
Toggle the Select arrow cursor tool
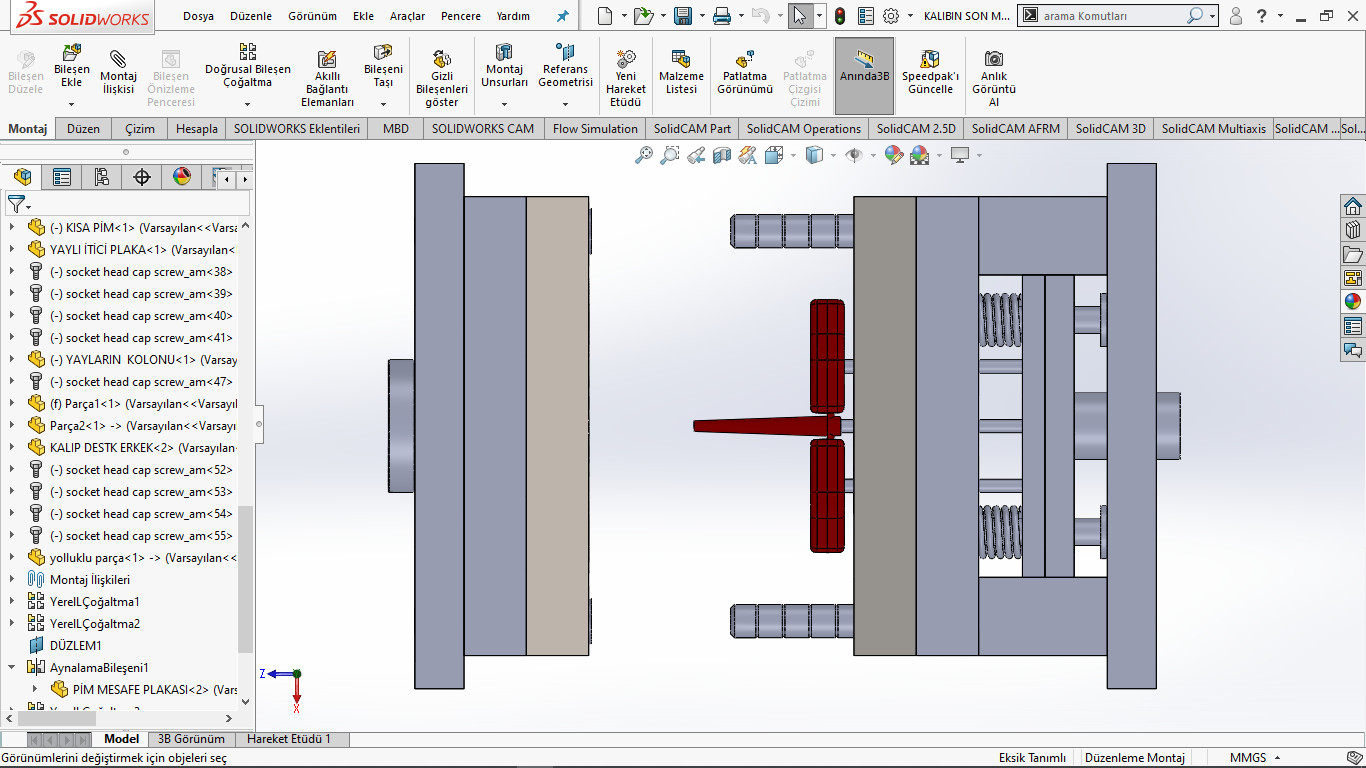(x=799, y=16)
